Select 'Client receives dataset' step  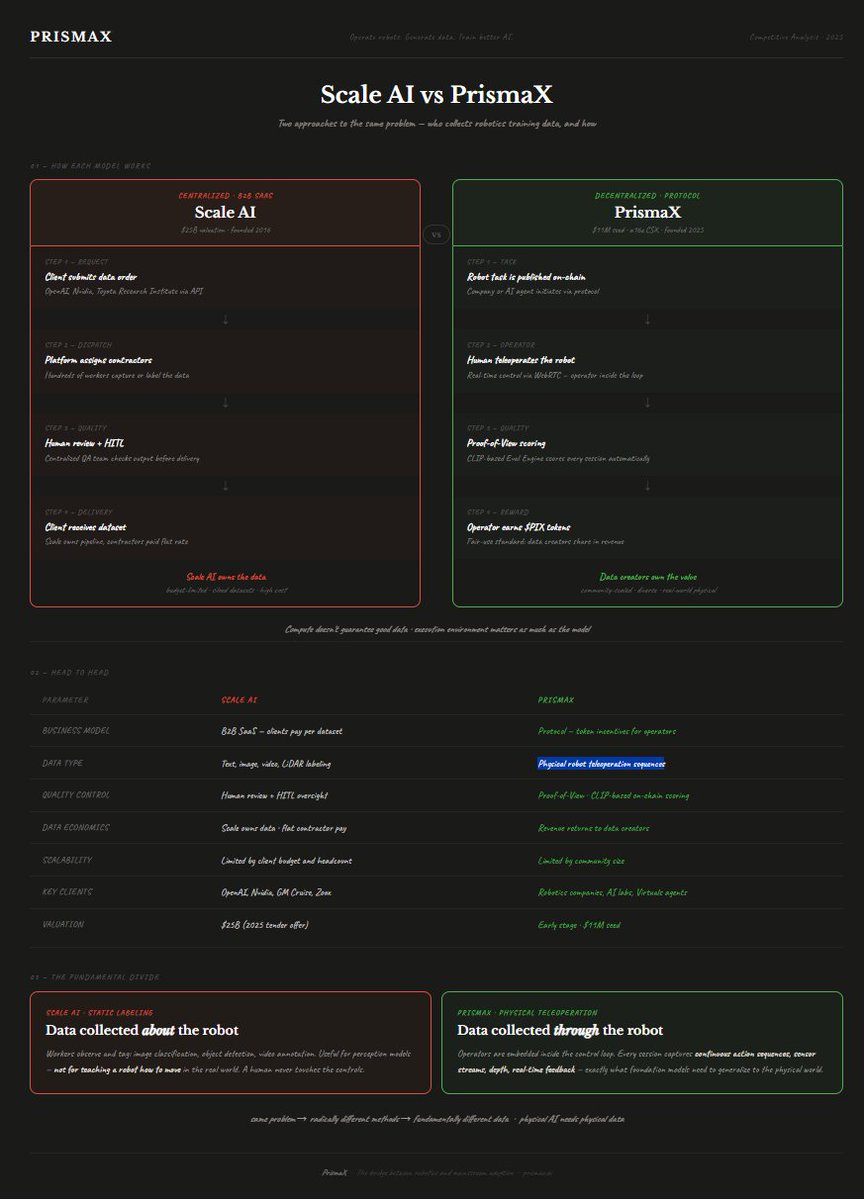click(87, 527)
